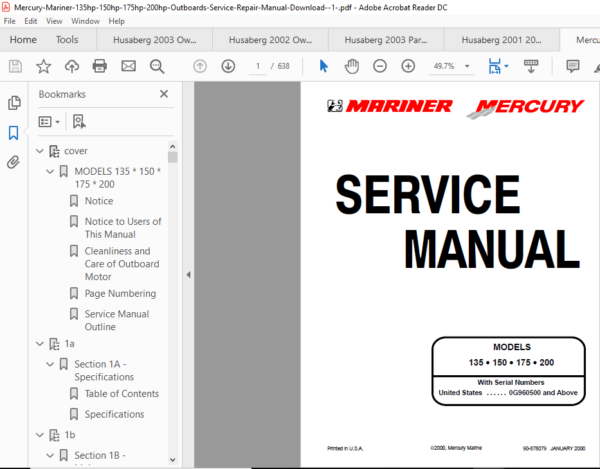Viewport: 600px width, 469px height.
Task: Click the Acrobat PDF title bar icon
Action: [6, 7]
